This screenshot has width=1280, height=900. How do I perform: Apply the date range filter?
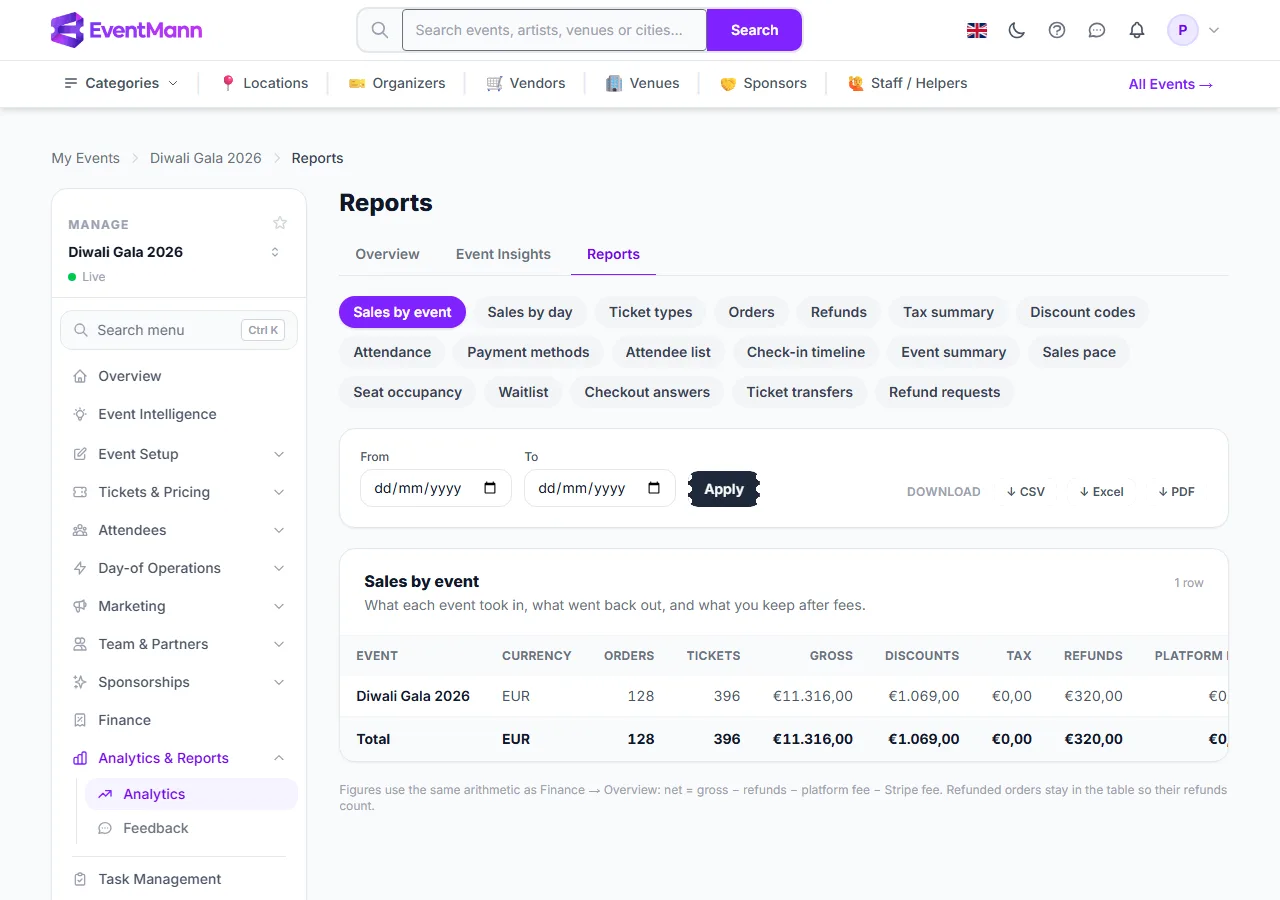click(724, 489)
